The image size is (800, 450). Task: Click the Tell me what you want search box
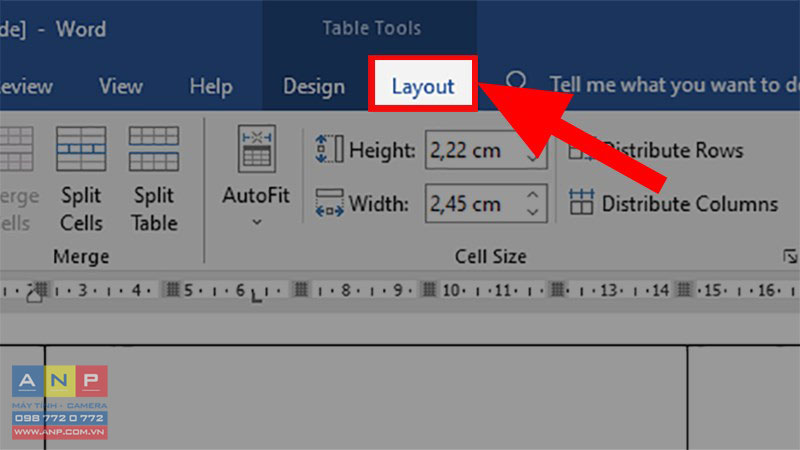[x=674, y=85]
